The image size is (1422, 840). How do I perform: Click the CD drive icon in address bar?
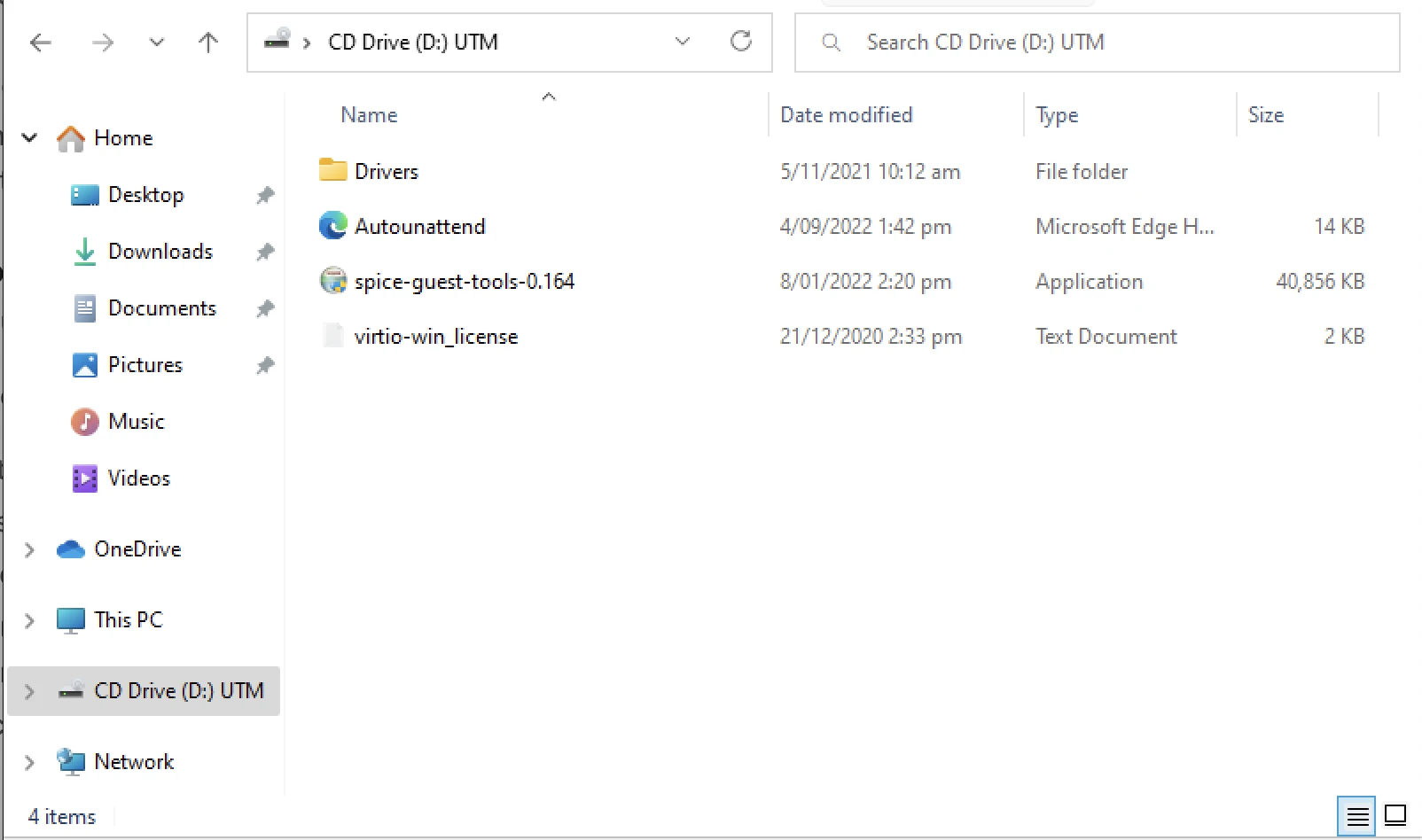point(277,42)
